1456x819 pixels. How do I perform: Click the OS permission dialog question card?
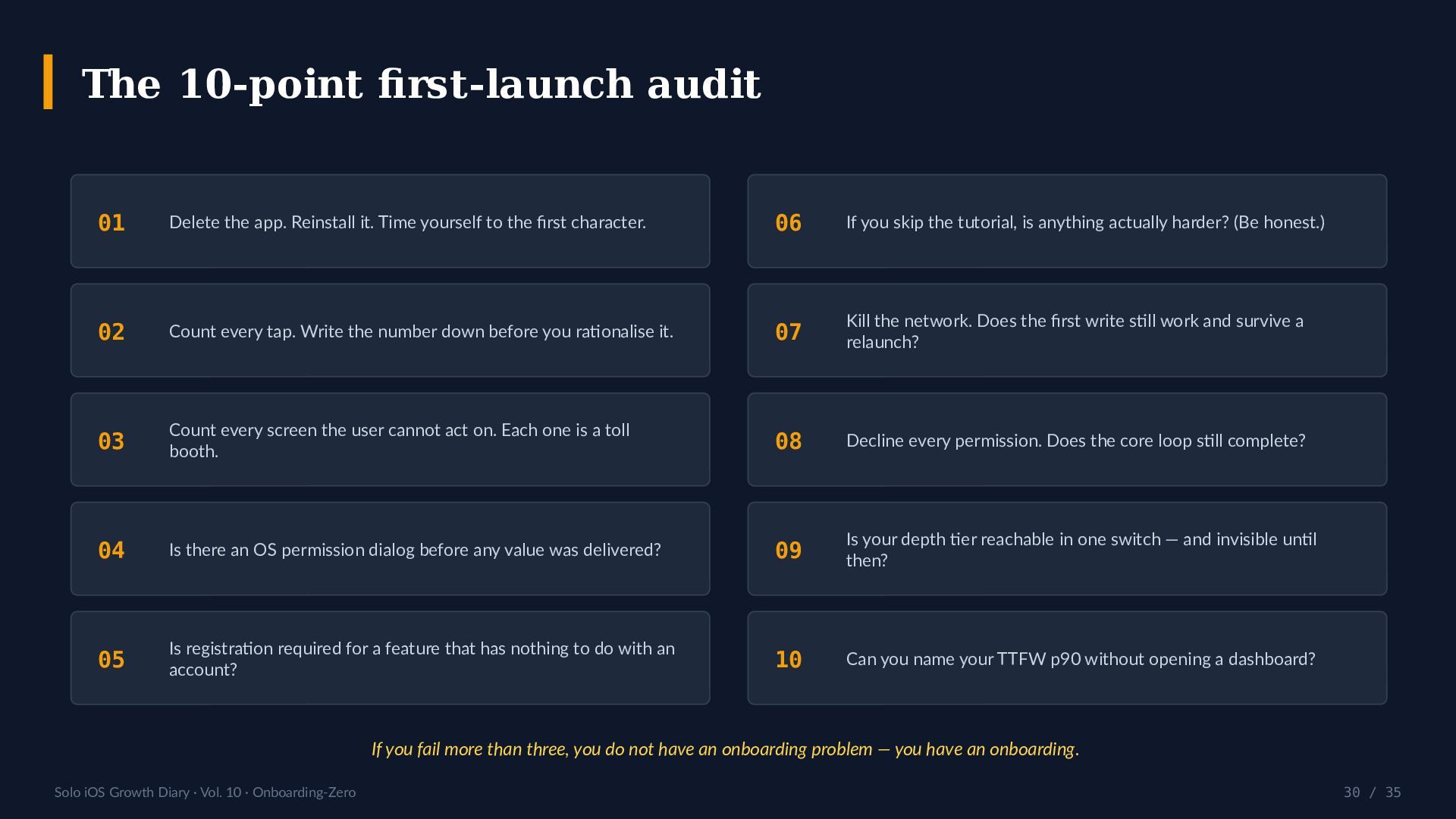tap(390, 548)
